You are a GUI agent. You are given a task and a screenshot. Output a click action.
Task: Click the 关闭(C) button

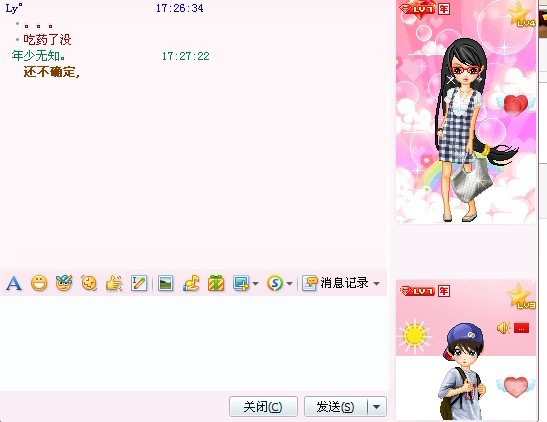[x=263, y=407]
